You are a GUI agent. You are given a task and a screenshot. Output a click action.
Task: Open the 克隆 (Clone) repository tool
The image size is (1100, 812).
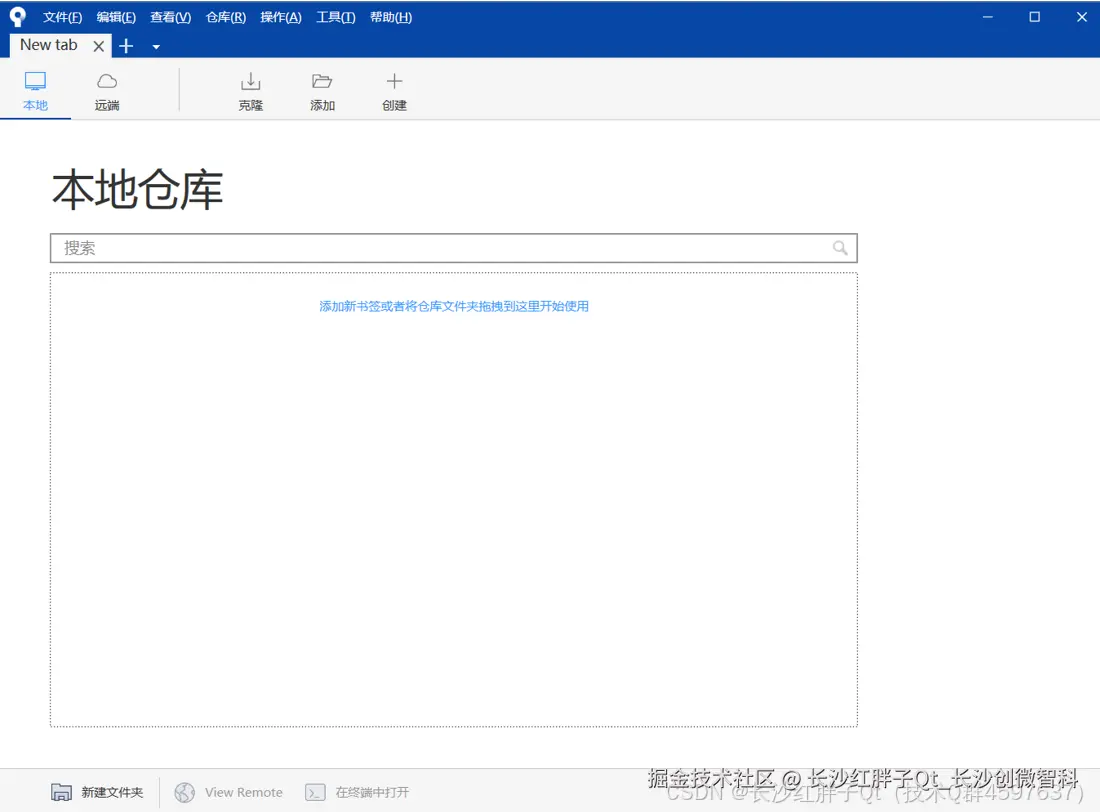pos(250,90)
